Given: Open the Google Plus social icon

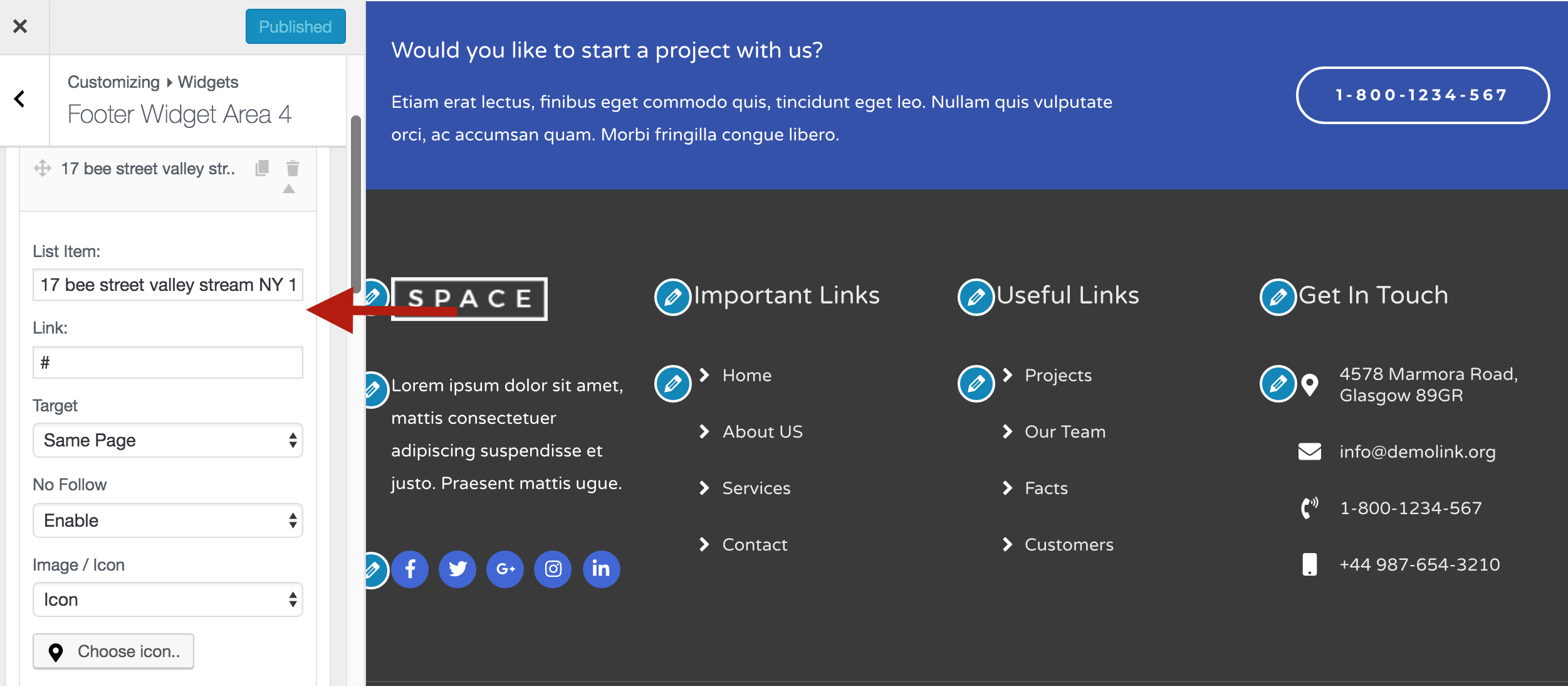Looking at the screenshot, I should 505,569.
